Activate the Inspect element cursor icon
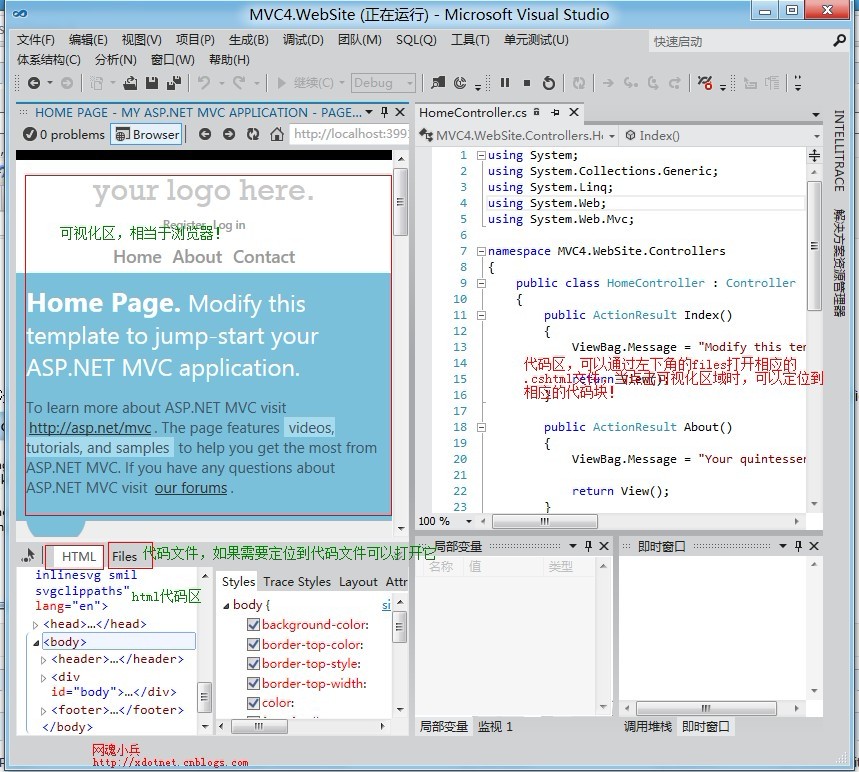This screenshot has width=859, height=772. coord(28,556)
